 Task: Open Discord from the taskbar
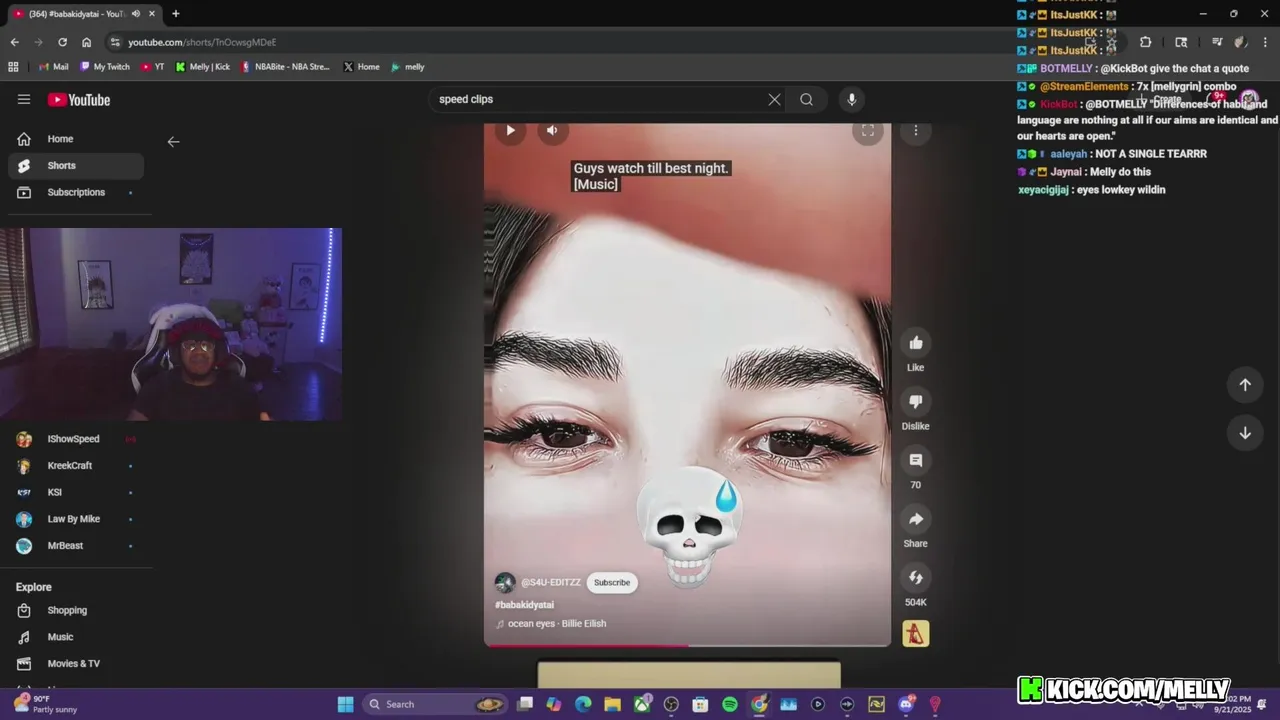tap(906, 704)
